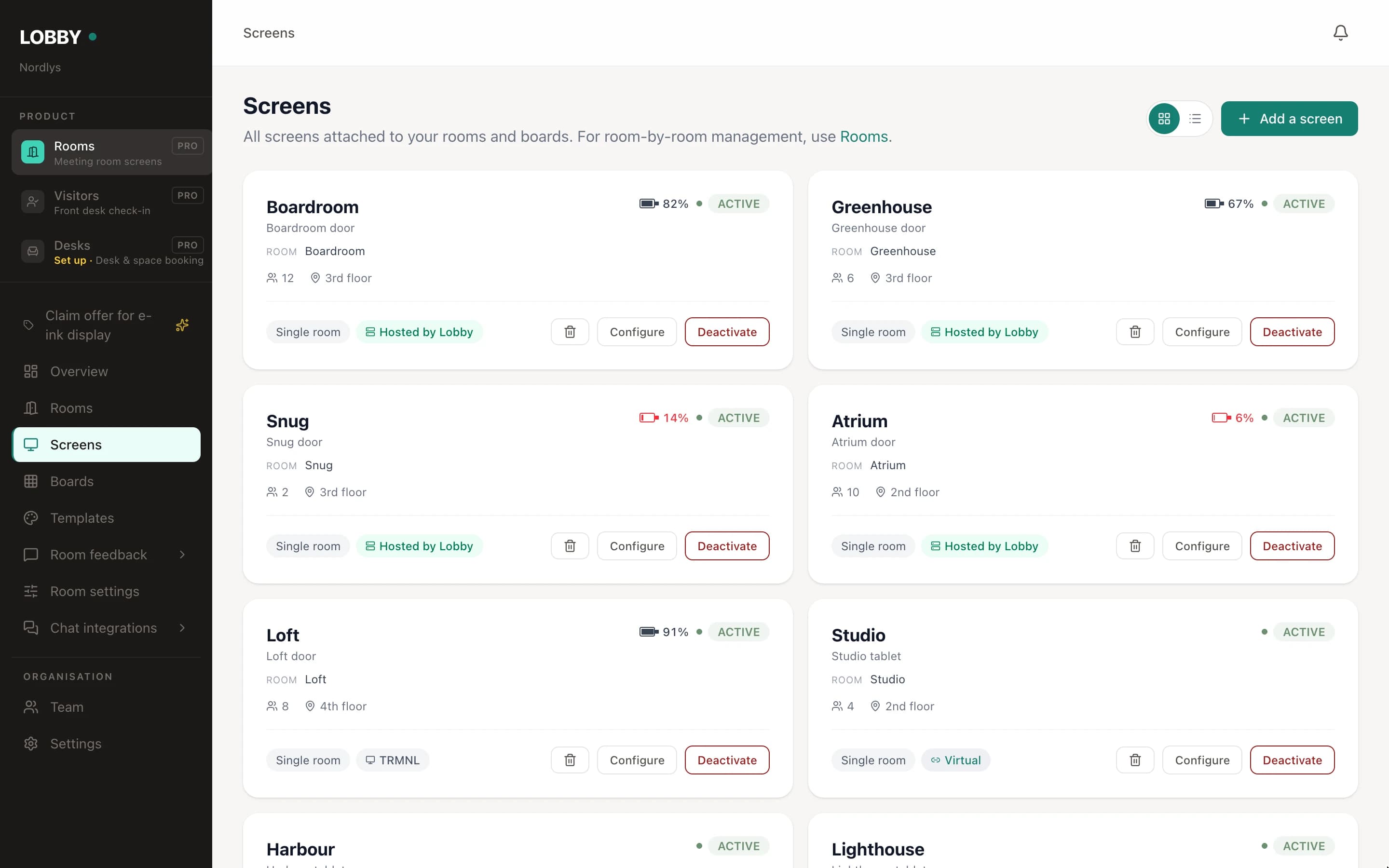Open the notifications bell
Viewport: 1389px width, 868px height.
coord(1340,33)
